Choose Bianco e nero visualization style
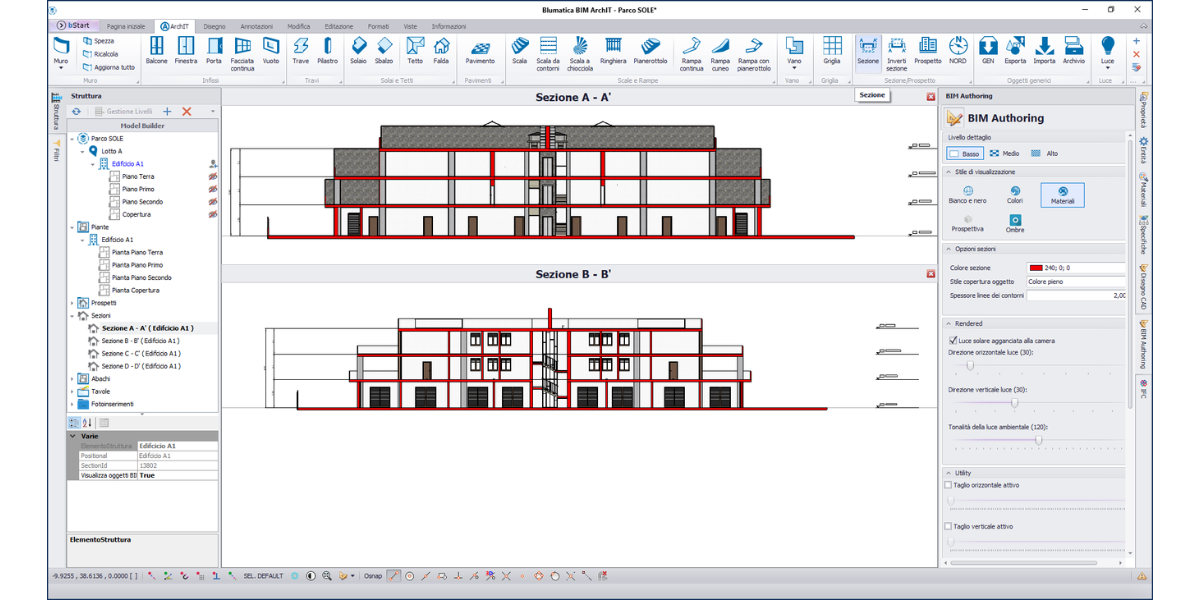The image size is (1200, 600). click(967, 194)
